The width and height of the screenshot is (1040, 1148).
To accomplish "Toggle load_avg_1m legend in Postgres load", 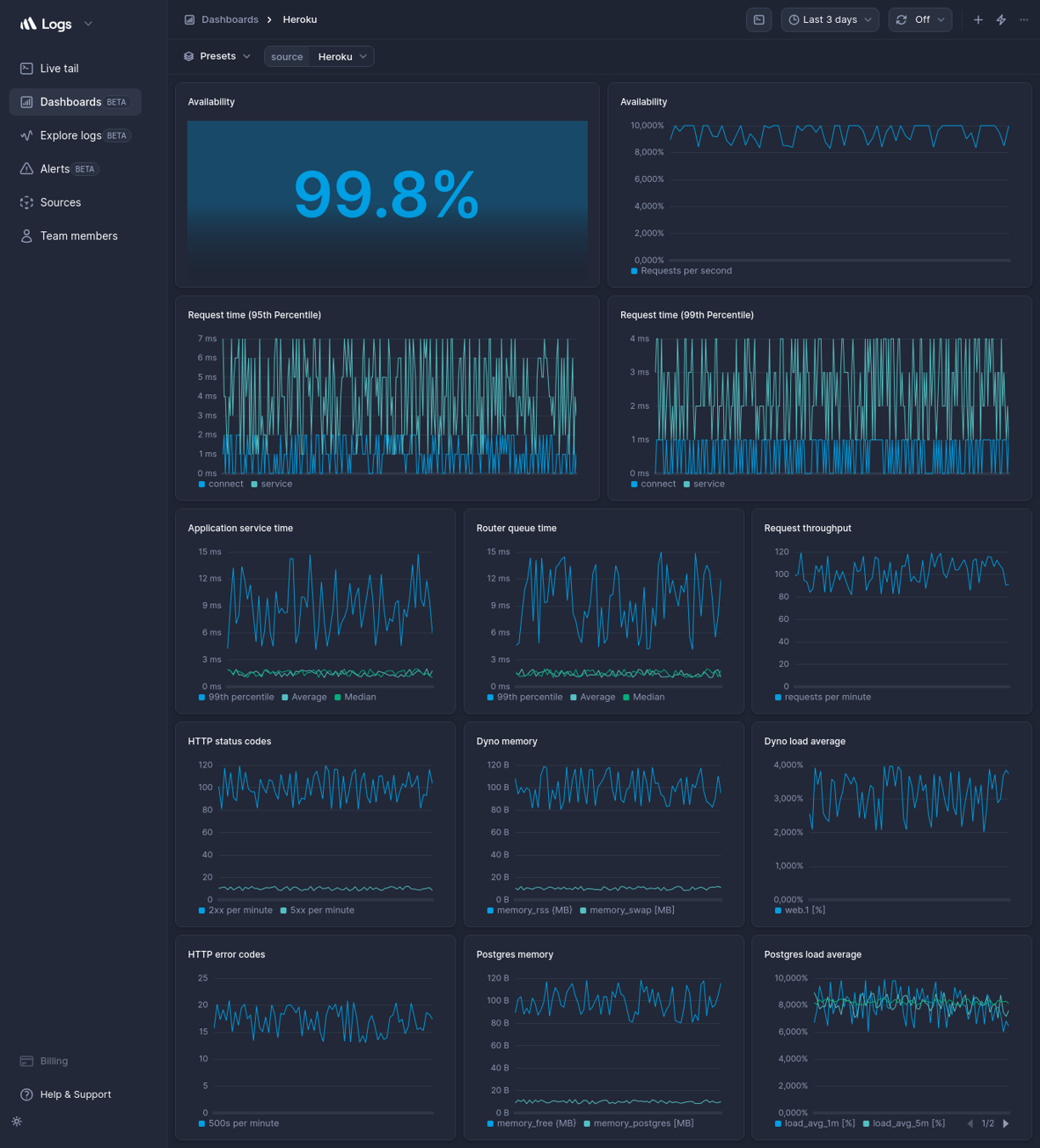I will (x=816, y=1124).
